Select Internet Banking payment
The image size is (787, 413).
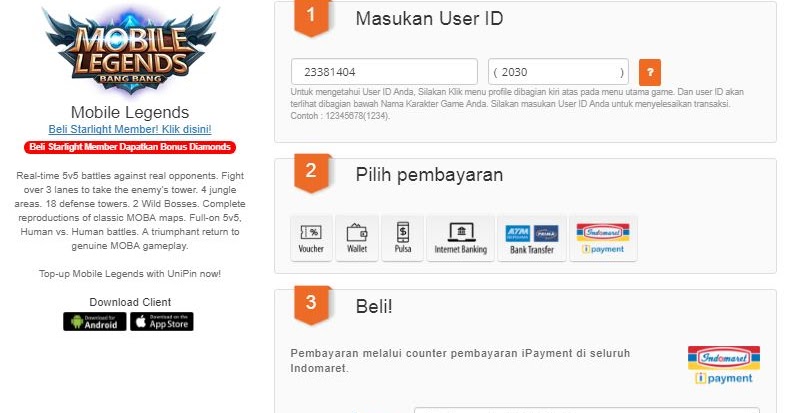[460, 238]
